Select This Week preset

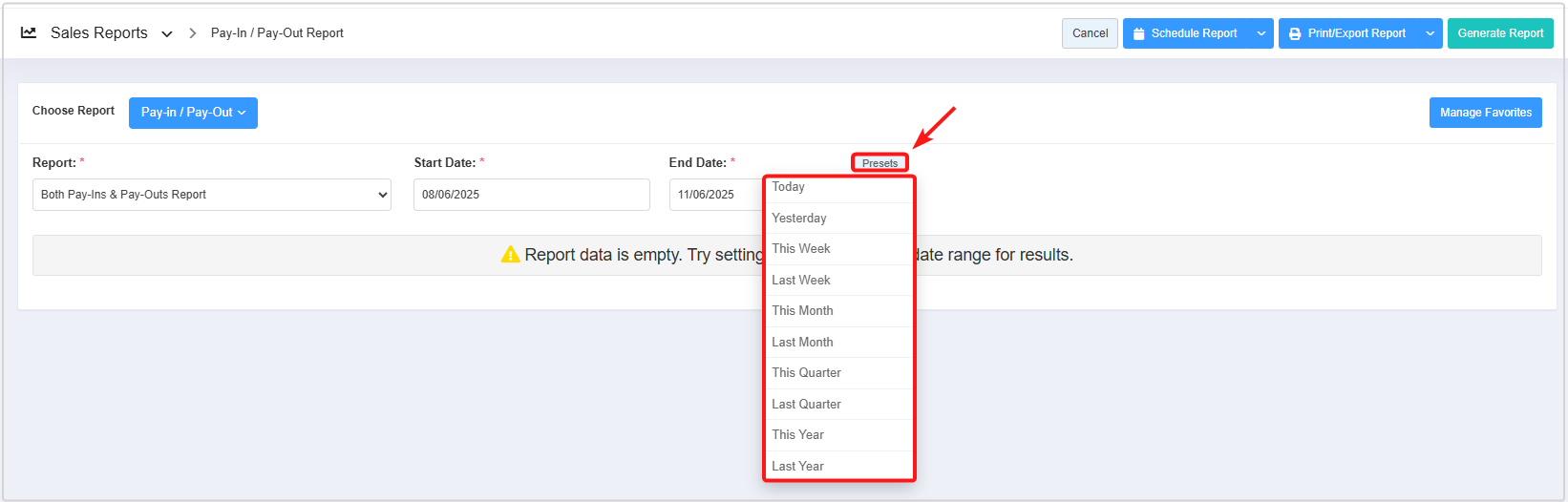801,249
